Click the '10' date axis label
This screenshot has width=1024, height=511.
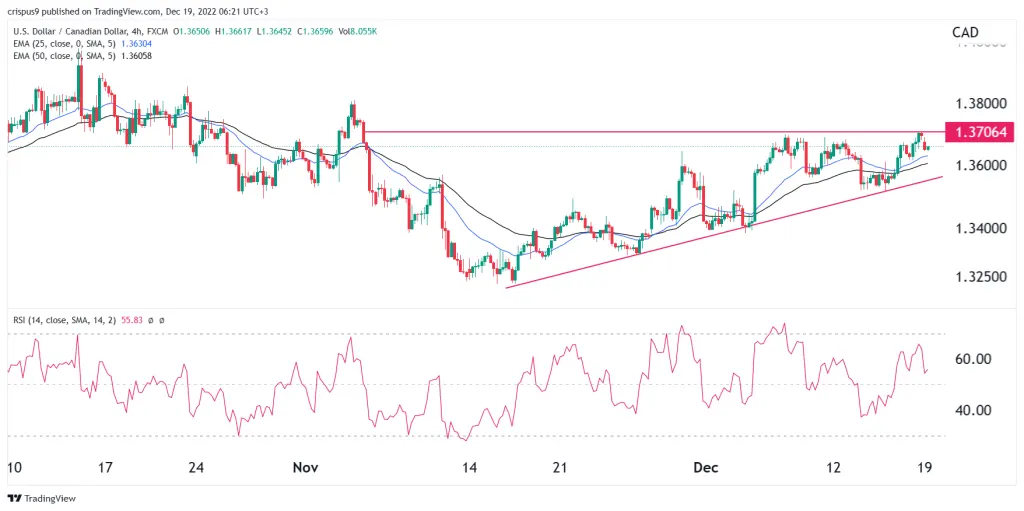(14, 468)
